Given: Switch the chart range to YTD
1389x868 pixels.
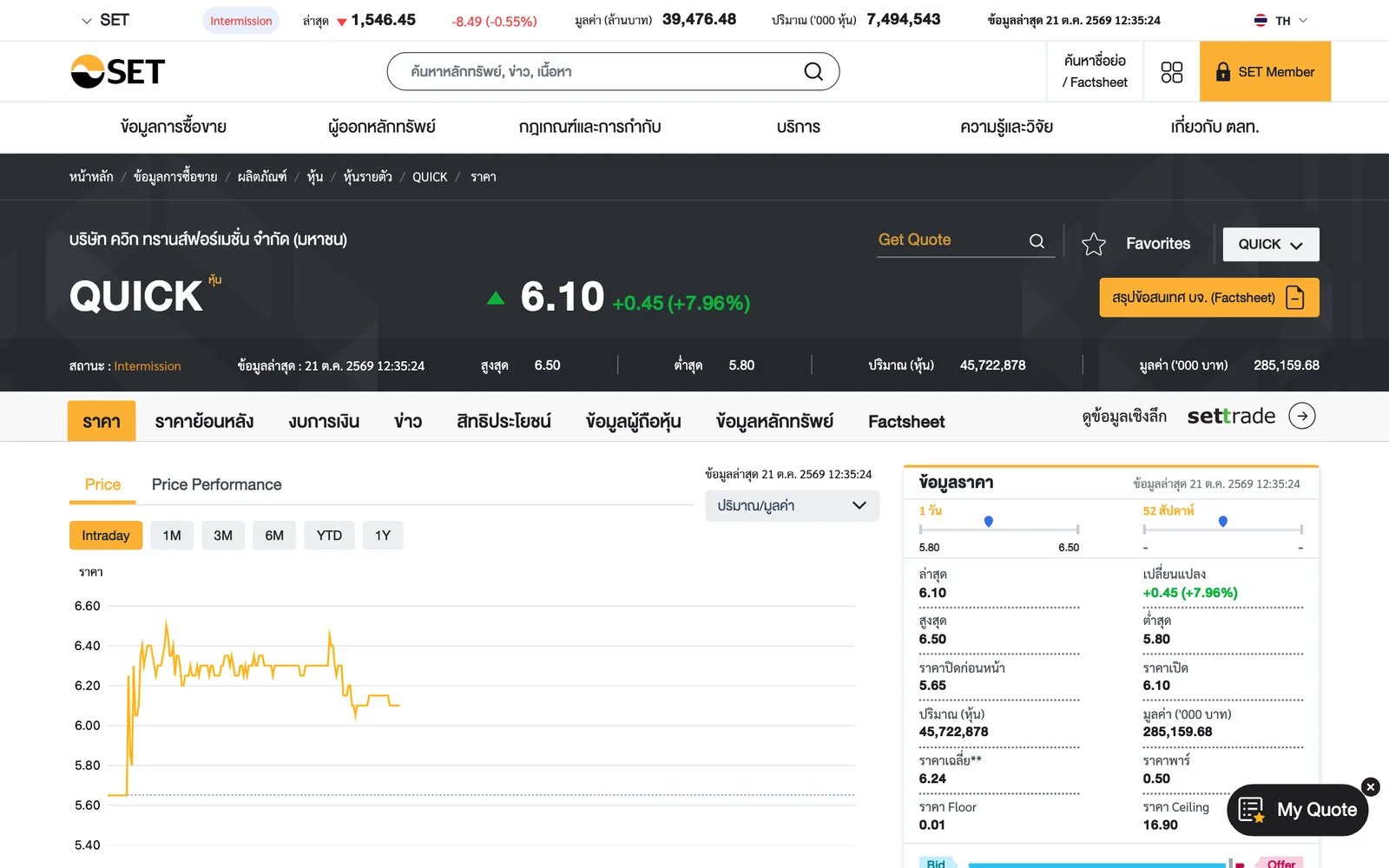Looking at the screenshot, I should (329, 536).
